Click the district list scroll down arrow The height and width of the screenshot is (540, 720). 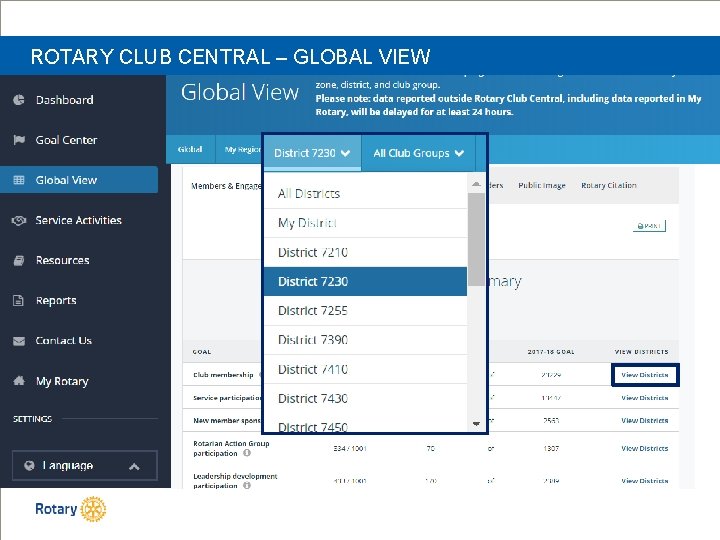point(476,424)
